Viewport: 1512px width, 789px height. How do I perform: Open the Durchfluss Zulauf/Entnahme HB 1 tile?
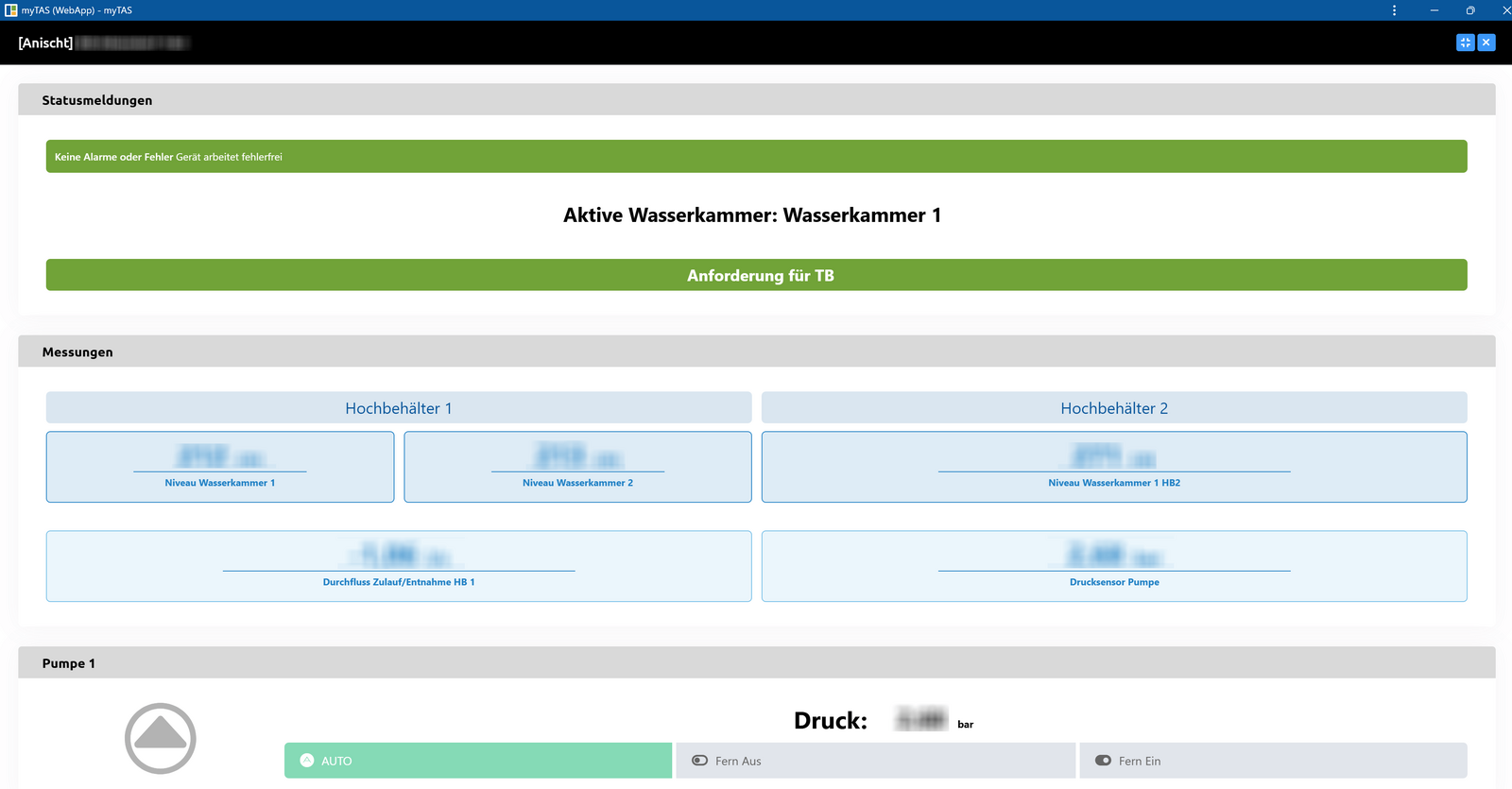[399, 566]
